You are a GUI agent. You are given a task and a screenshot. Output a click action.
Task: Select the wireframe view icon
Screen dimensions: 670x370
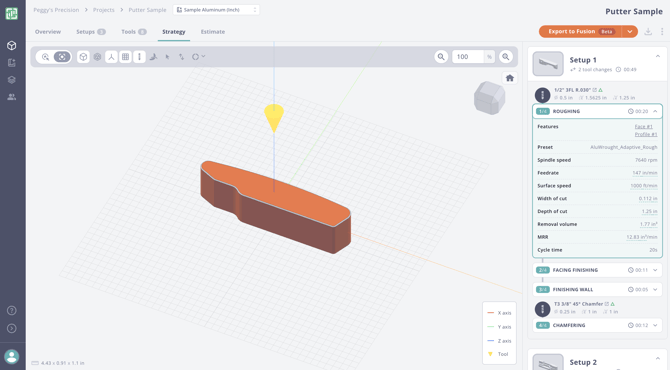point(97,57)
